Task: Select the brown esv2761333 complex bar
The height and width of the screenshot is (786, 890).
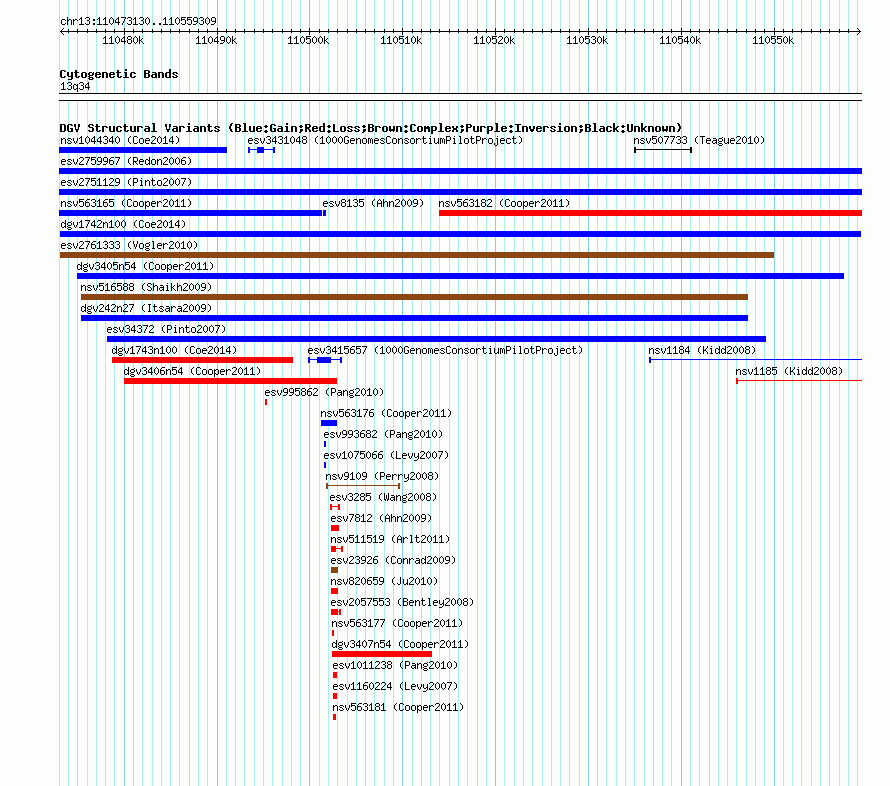Action: pos(417,255)
